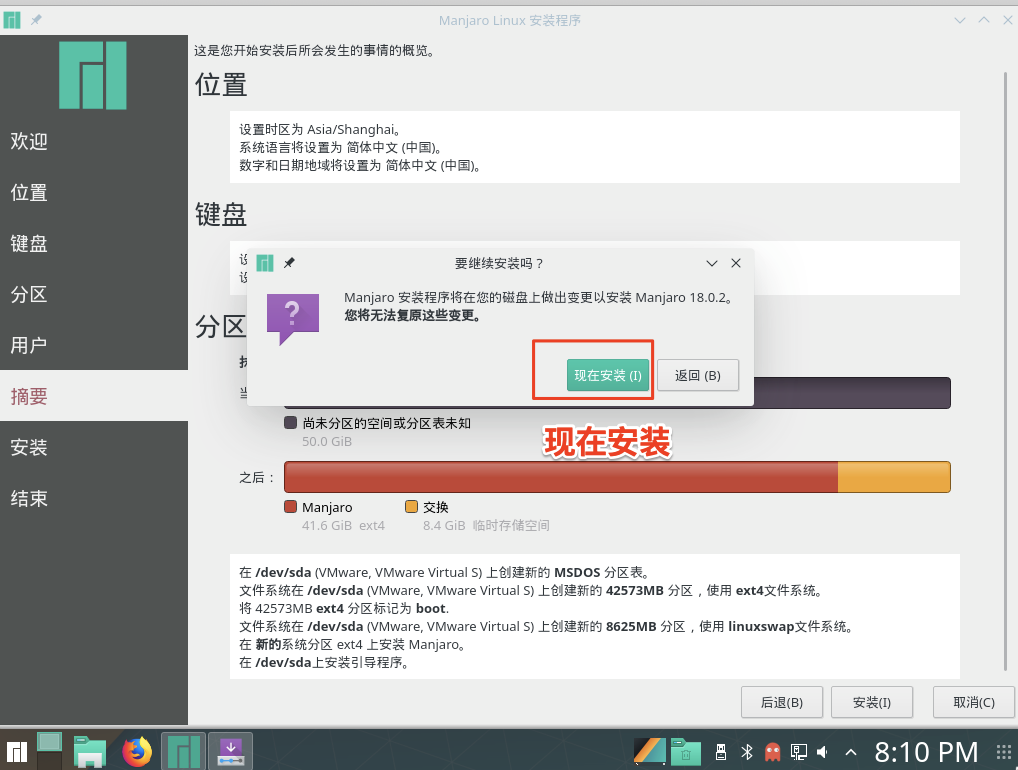Click the vertical scrollbar of the summary
The image size is (1018, 770).
(1006, 370)
